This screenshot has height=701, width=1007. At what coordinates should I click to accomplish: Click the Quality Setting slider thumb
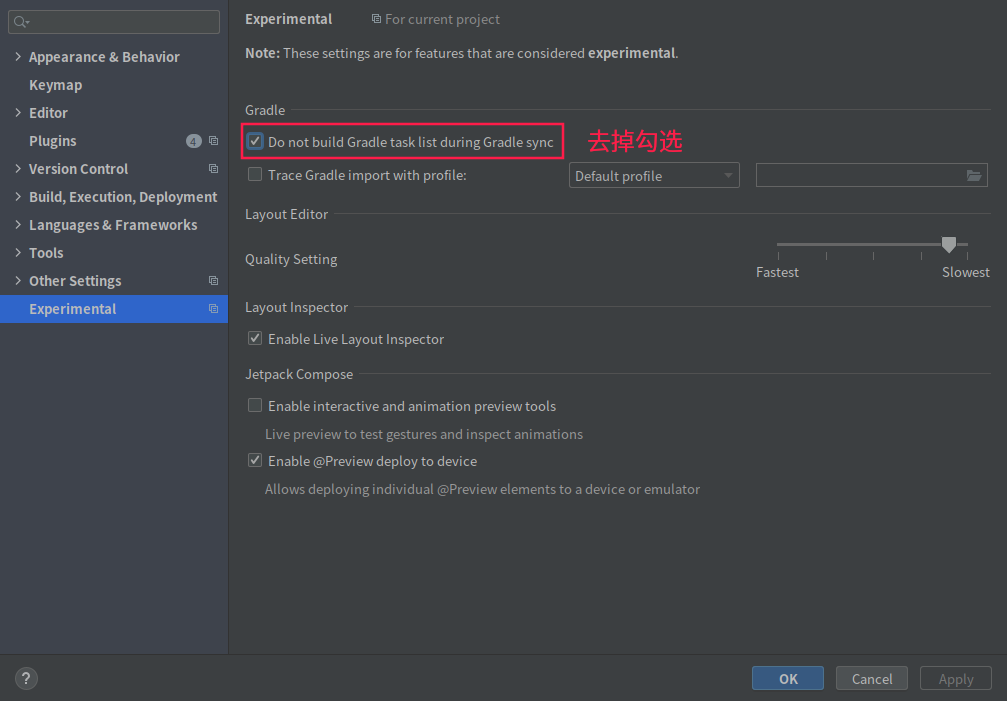949,245
